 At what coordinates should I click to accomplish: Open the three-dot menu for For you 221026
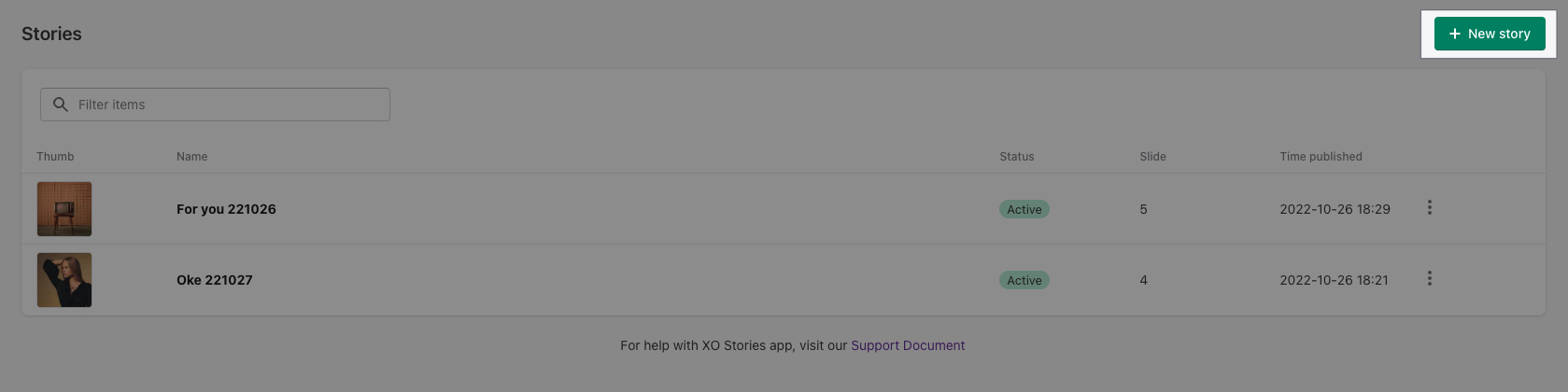pyautogui.click(x=1429, y=207)
